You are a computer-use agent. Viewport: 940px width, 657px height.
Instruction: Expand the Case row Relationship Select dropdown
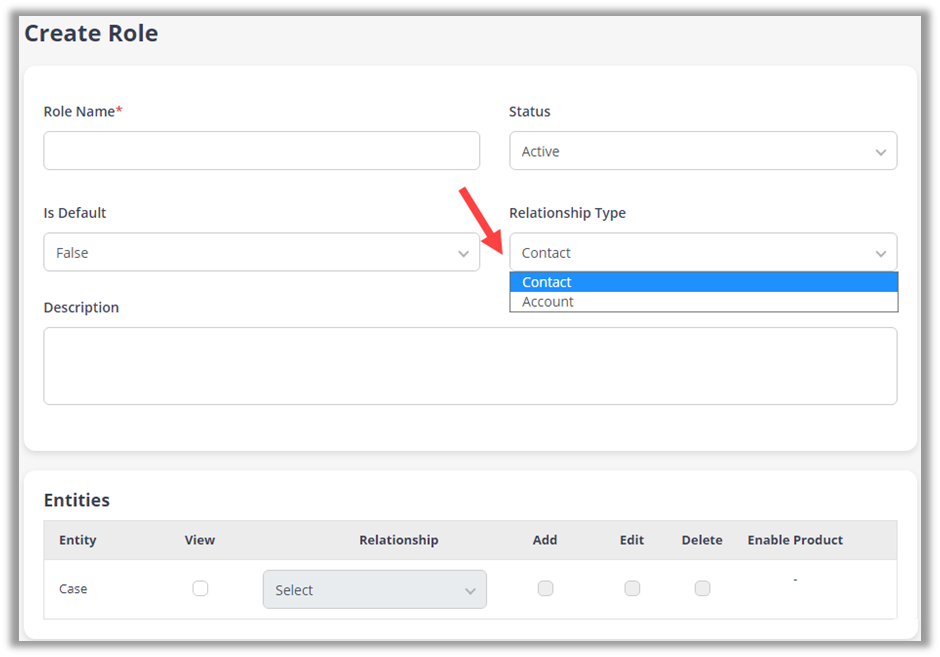click(x=374, y=590)
